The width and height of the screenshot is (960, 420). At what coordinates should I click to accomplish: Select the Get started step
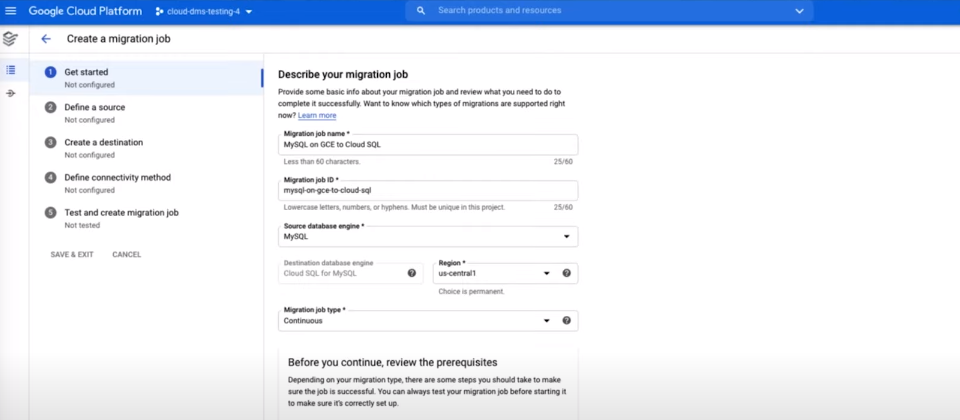coord(146,78)
